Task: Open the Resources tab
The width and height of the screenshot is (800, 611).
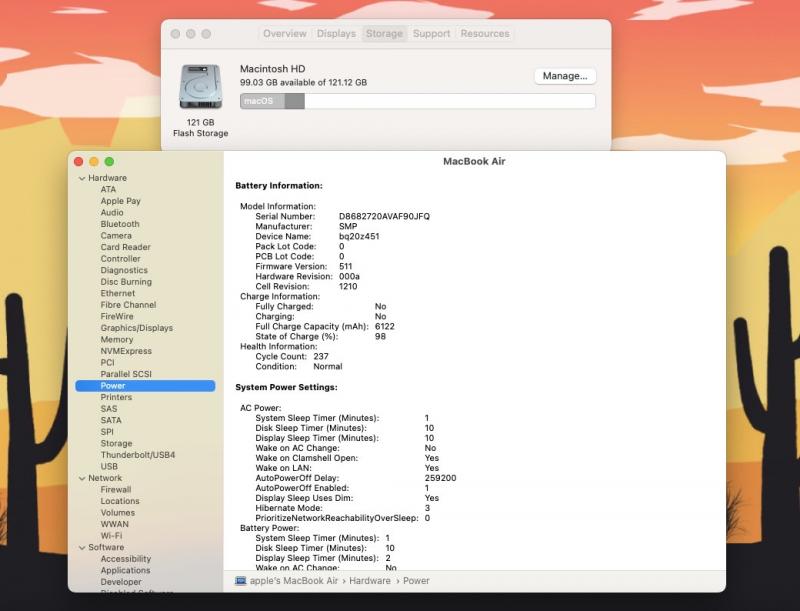Action: 485,34
